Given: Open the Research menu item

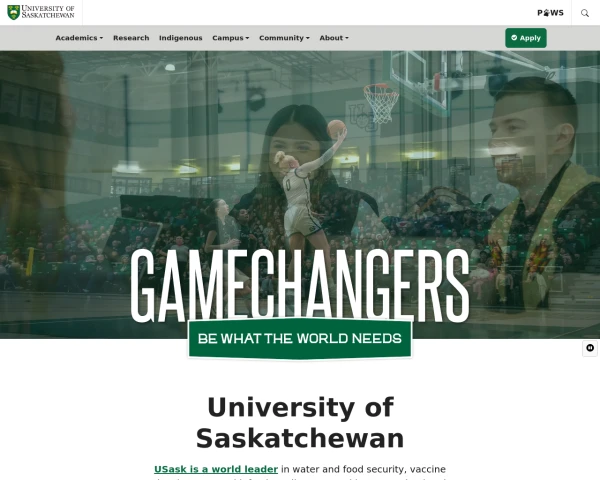Looking at the screenshot, I should coord(131,38).
